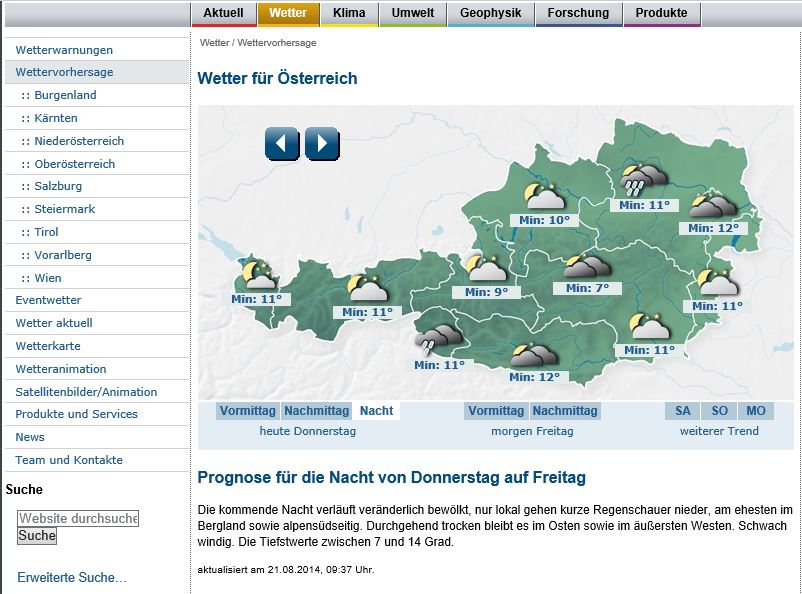Open the Wetterkarte page
The height and width of the screenshot is (594, 802).
[x=48, y=346]
